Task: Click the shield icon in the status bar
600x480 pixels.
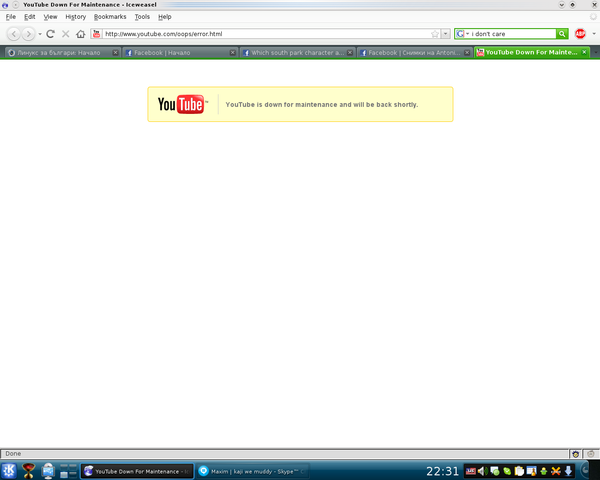Action: tap(576, 454)
